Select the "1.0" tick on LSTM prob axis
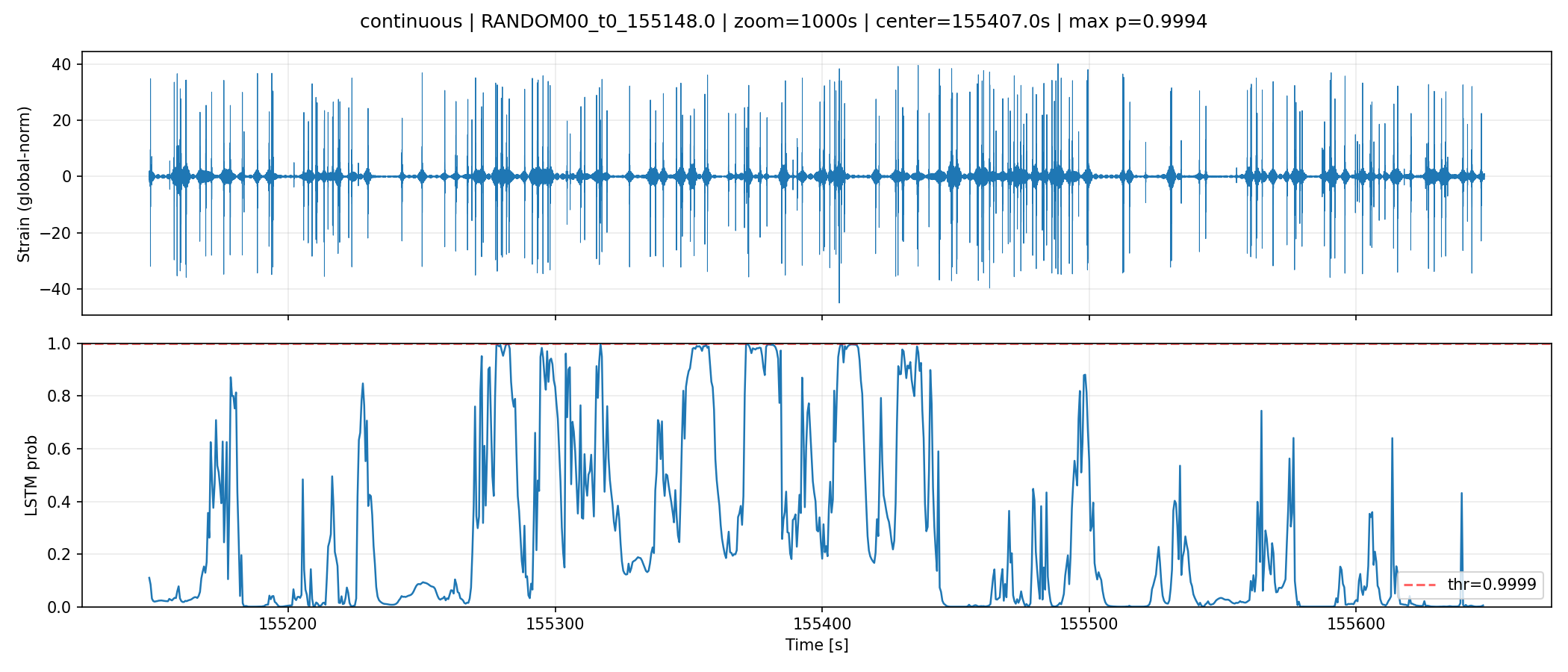Image resolution: width=1568 pixels, height=672 pixels. point(58,343)
